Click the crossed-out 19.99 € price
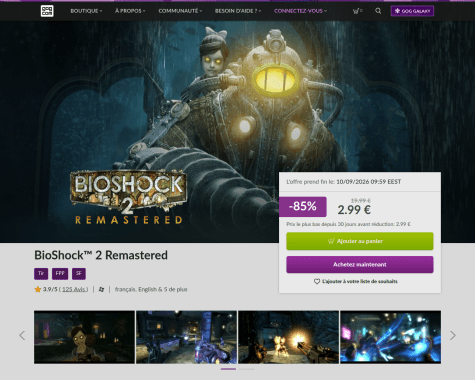 click(361, 200)
